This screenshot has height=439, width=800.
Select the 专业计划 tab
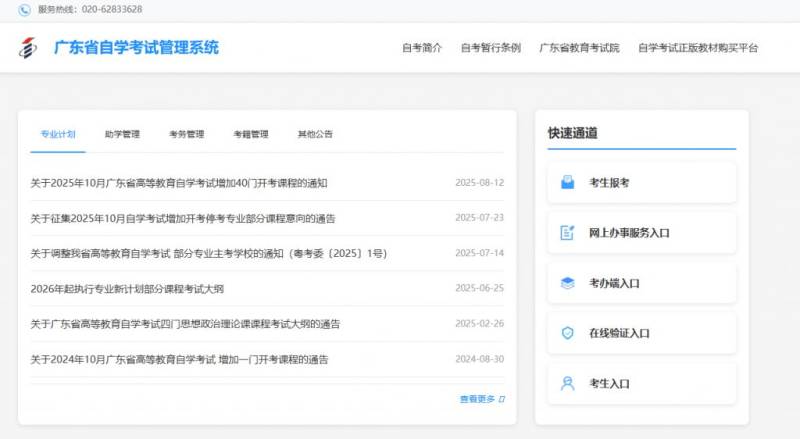(x=57, y=134)
